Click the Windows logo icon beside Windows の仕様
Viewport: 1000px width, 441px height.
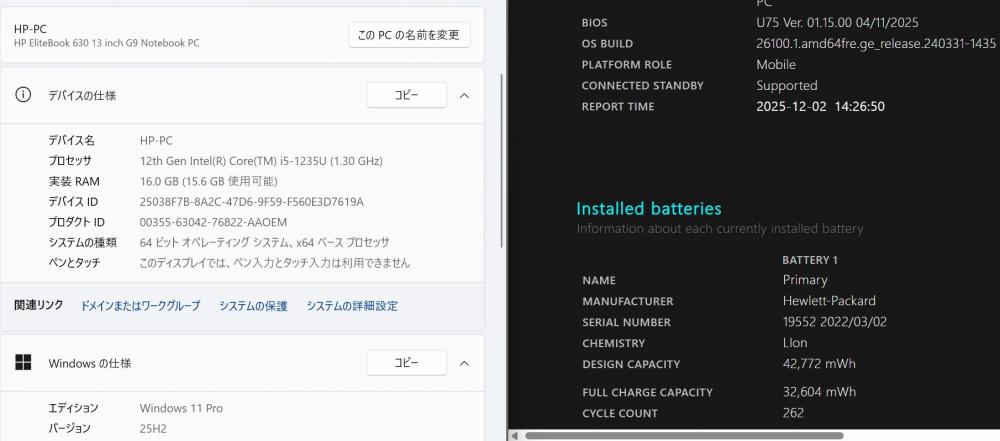pyautogui.click(x=23, y=363)
